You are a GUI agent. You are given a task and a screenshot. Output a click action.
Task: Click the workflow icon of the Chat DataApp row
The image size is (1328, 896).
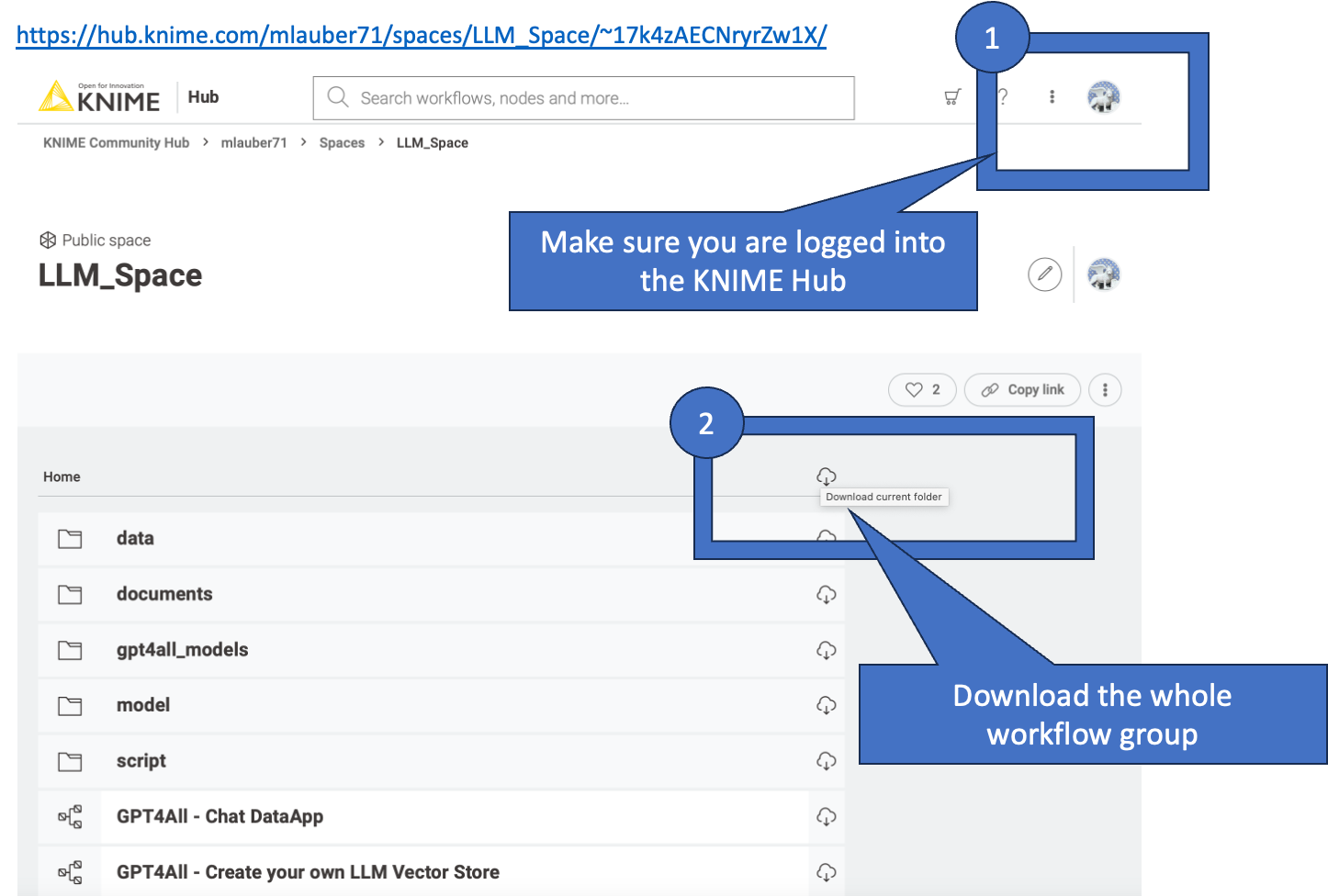70,816
